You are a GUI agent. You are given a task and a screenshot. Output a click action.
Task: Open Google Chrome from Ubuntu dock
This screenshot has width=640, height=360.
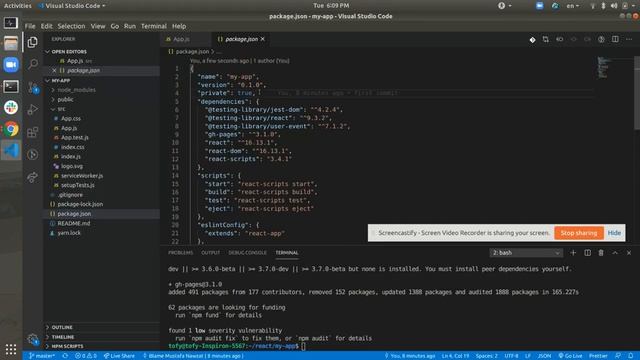point(11,129)
